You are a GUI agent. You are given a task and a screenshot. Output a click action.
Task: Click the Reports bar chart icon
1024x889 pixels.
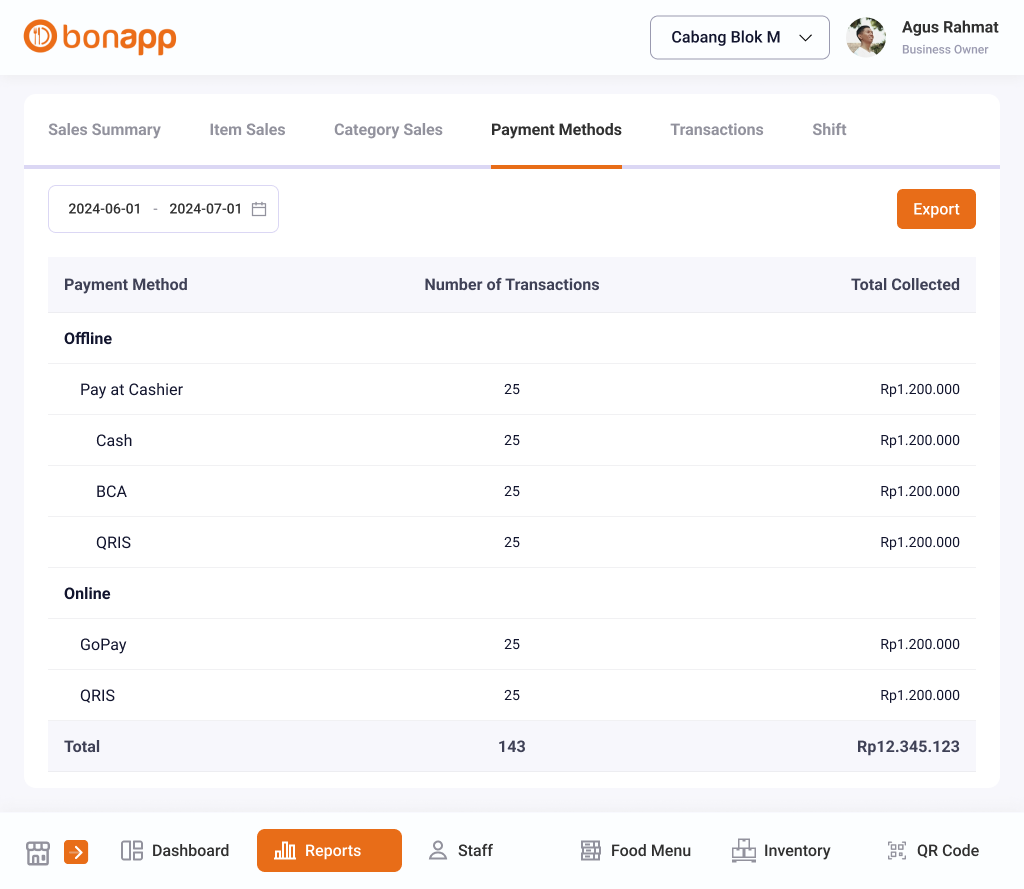(285, 850)
